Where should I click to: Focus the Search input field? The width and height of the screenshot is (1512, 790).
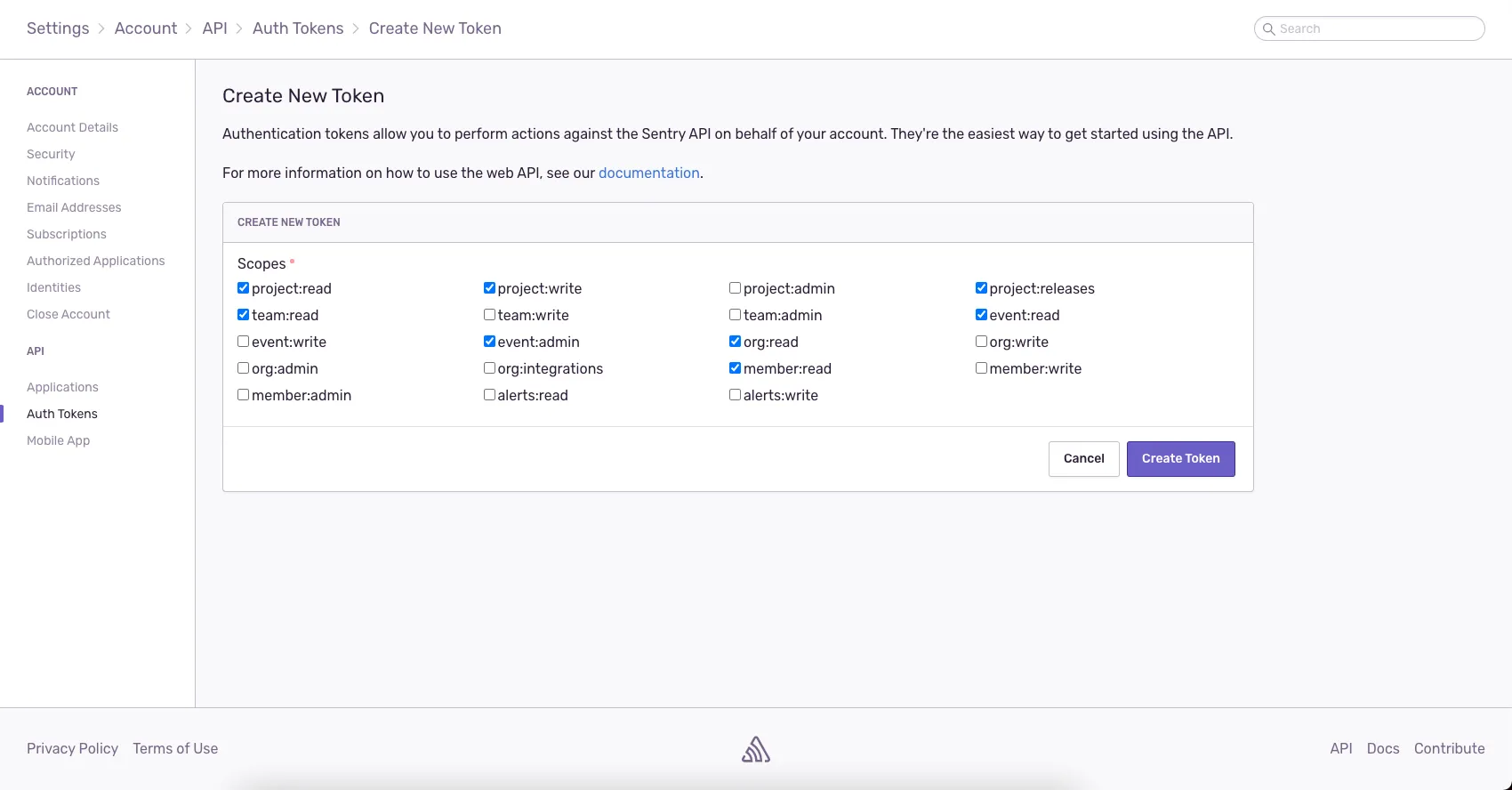1369,28
